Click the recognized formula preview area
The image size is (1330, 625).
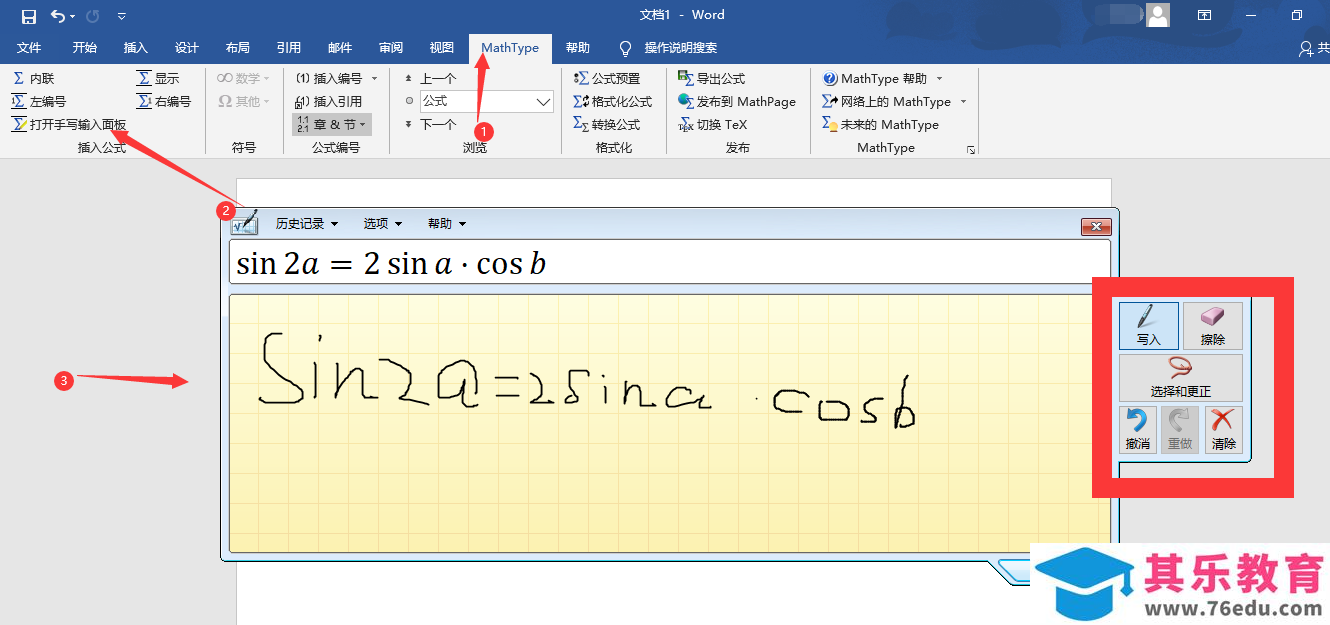point(669,264)
